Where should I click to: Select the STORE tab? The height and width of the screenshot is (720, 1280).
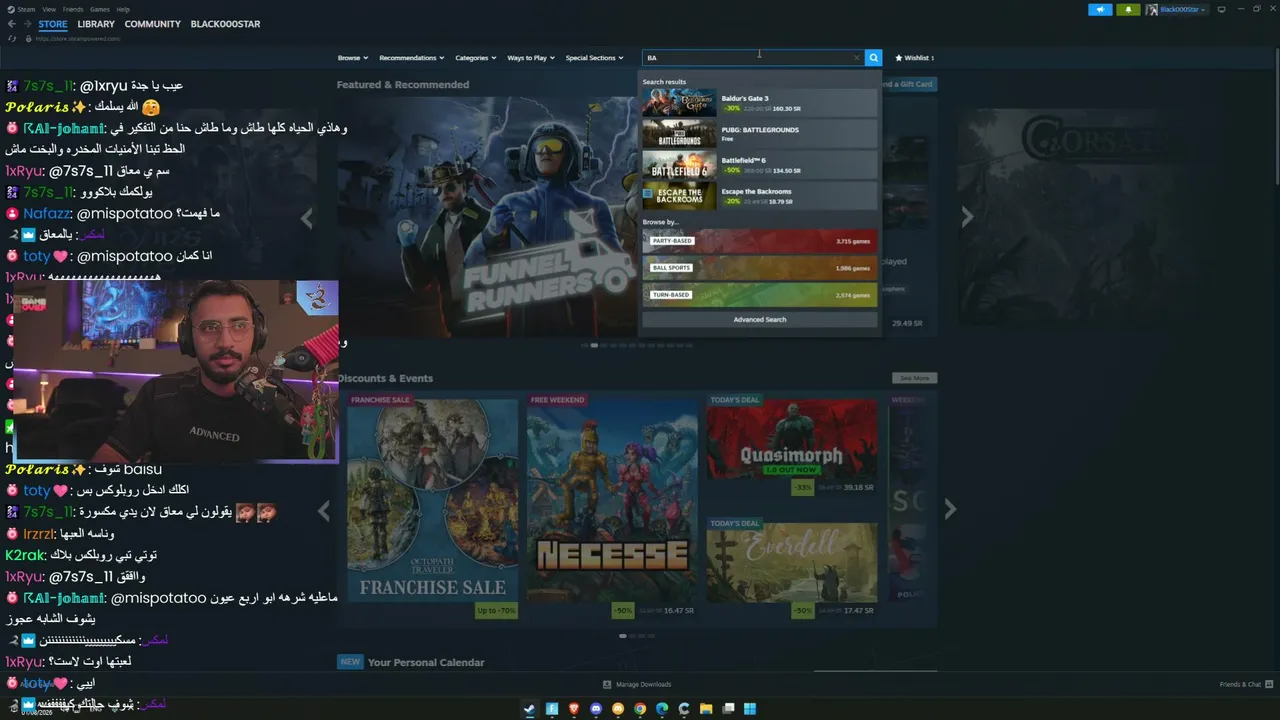pos(53,24)
